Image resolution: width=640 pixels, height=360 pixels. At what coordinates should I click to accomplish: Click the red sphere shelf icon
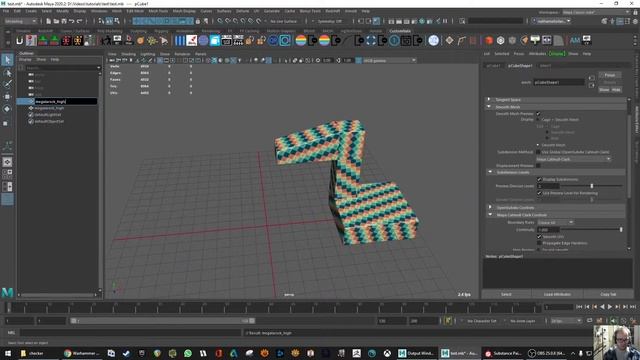click(x=489, y=40)
